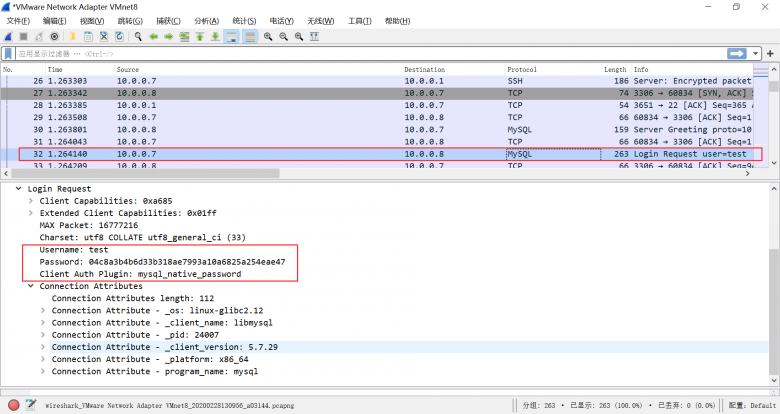Open the 分析(A) menu
Viewport: 780px width, 414px height.
coord(206,21)
